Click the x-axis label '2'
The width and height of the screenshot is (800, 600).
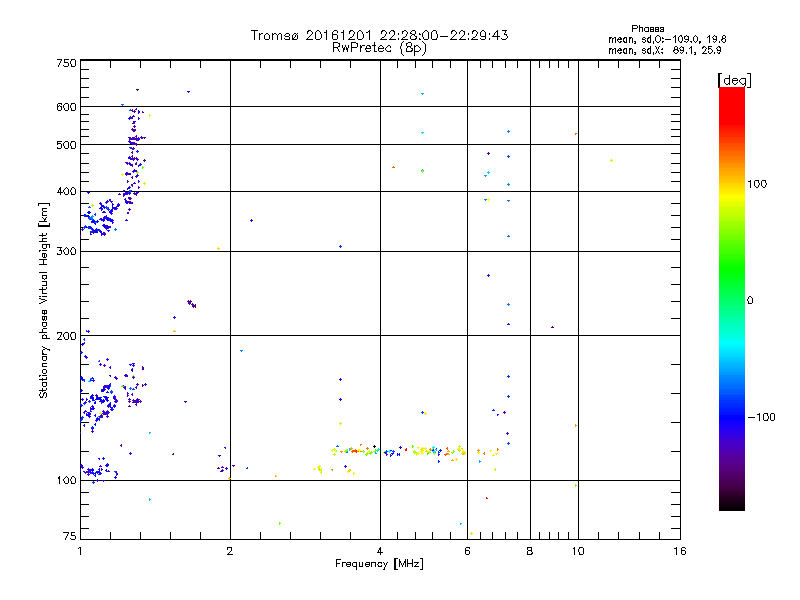tap(230, 551)
